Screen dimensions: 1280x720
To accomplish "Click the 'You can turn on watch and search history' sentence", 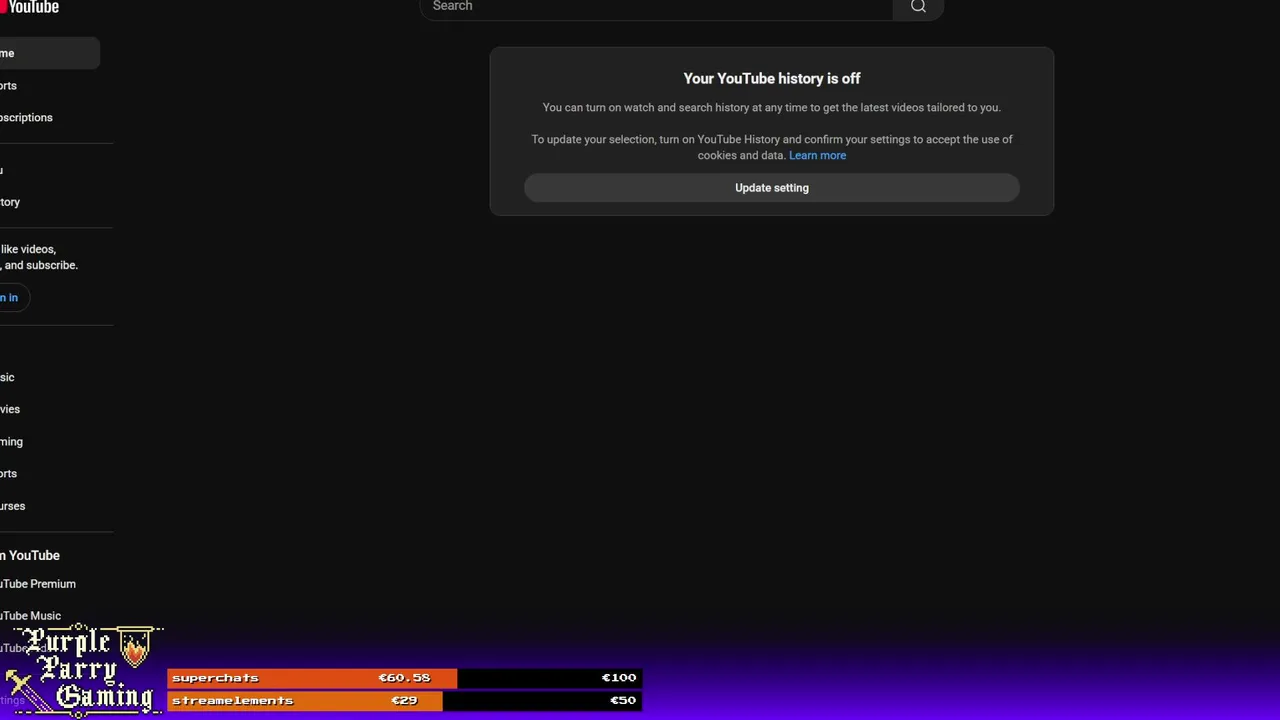I will pyautogui.click(x=771, y=107).
